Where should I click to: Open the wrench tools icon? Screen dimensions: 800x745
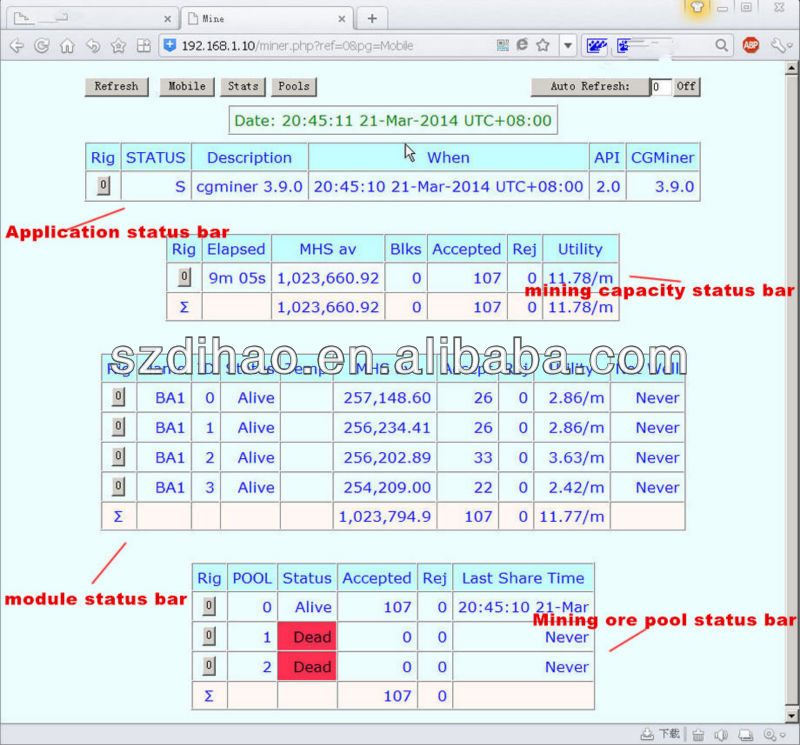pyautogui.click(x=780, y=45)
